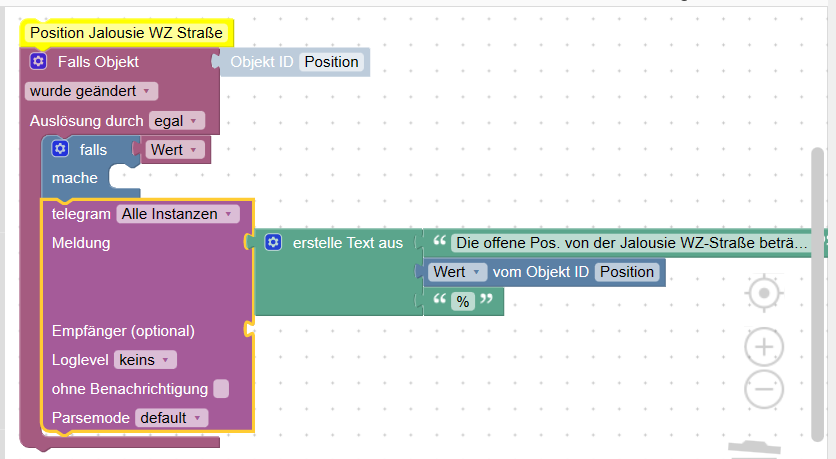Select the Empfänger (optional) label

[x=123, y=331]
